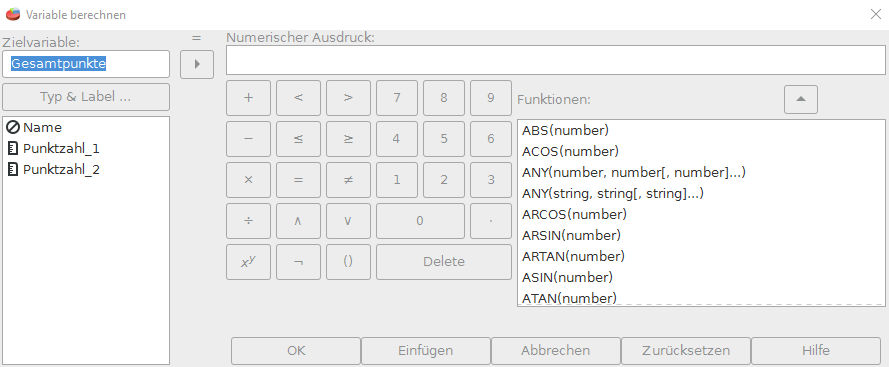Click into the Numerischer Ausdruck field
This screenshot has width=889, height=367.
[x=556, y=60]
